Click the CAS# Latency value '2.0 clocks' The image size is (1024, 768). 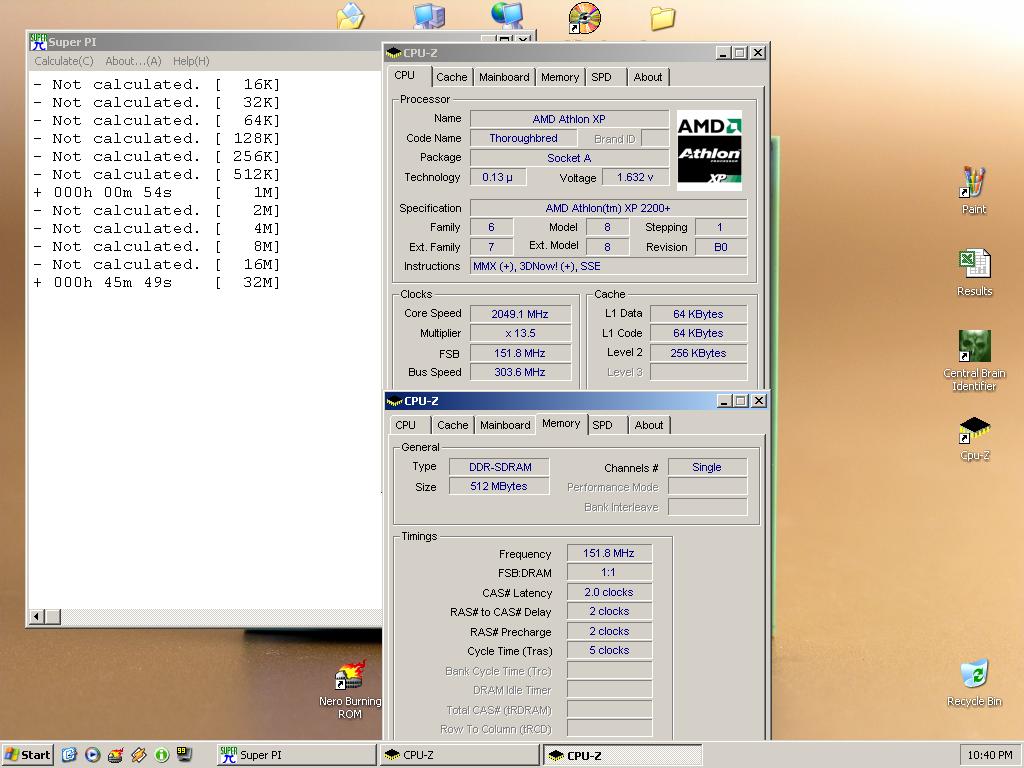(x=609, y=592)
